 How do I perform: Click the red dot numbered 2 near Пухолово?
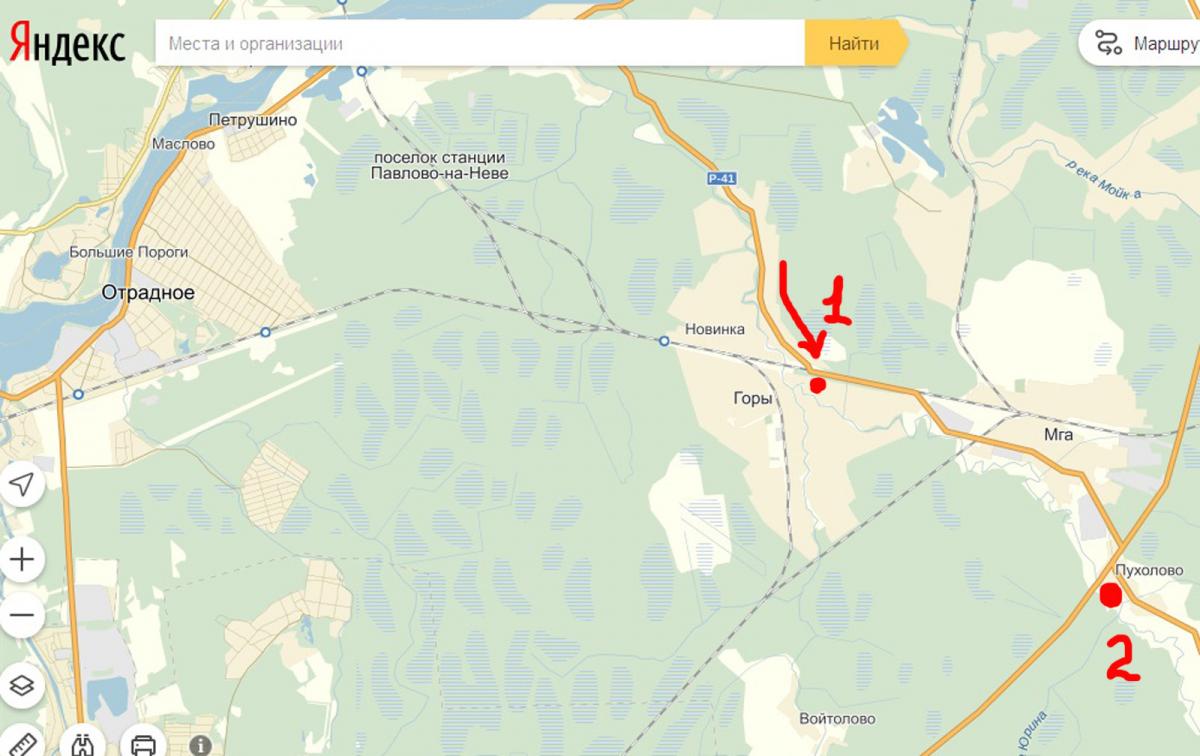1109,596
